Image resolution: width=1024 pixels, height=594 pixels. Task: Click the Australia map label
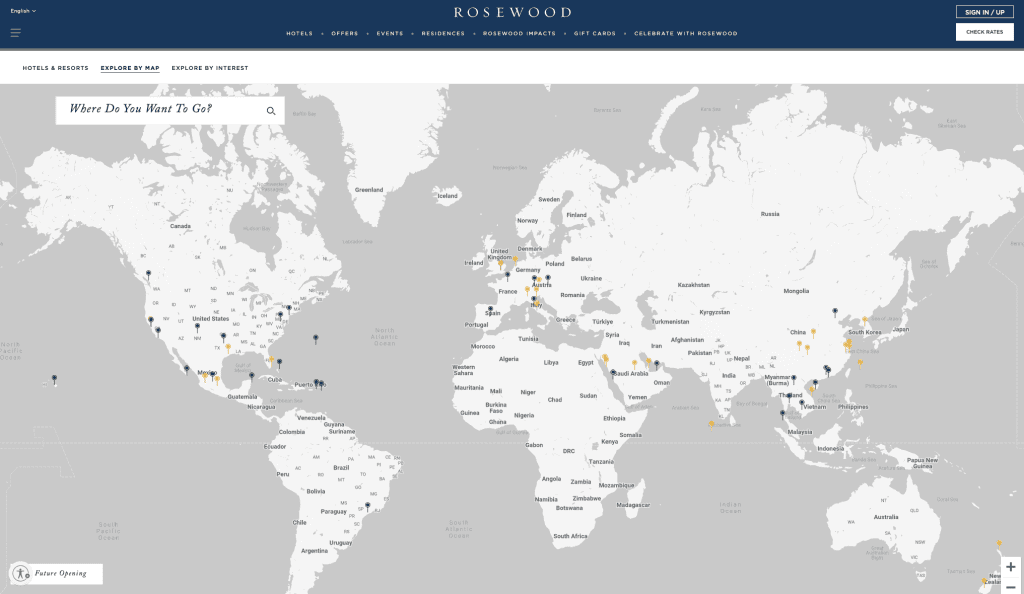[x=886, y=517]
